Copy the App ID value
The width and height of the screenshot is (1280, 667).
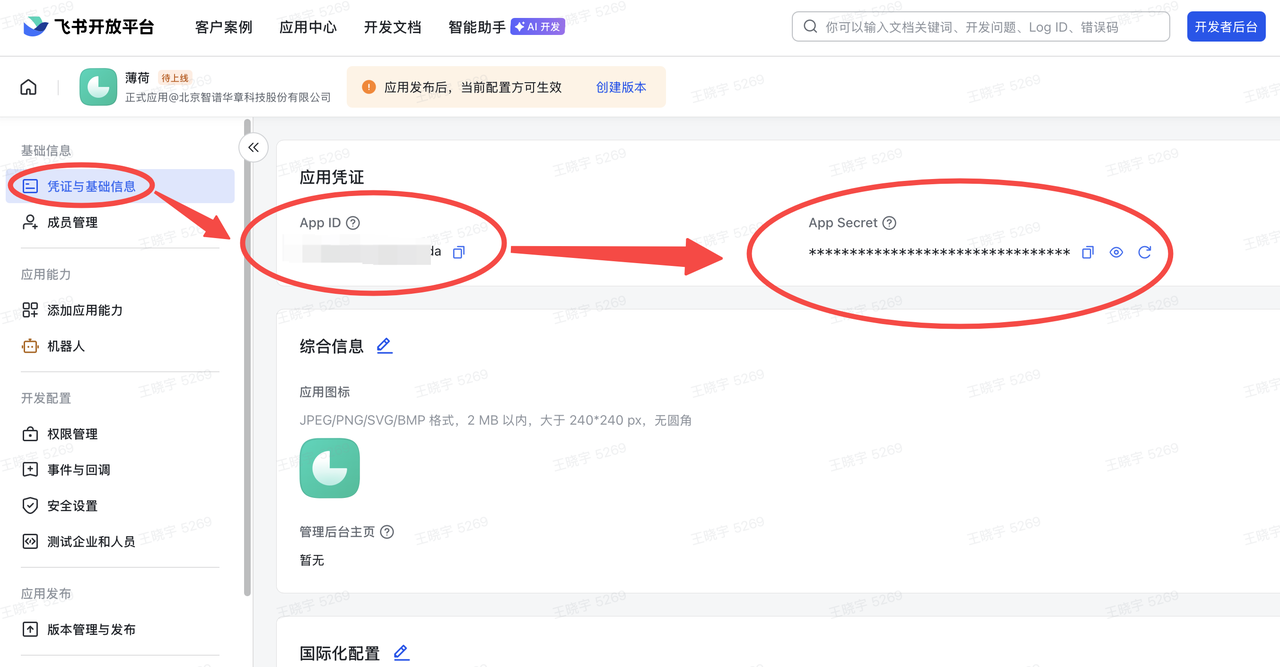pyautogui.click(x=459, y=252)
